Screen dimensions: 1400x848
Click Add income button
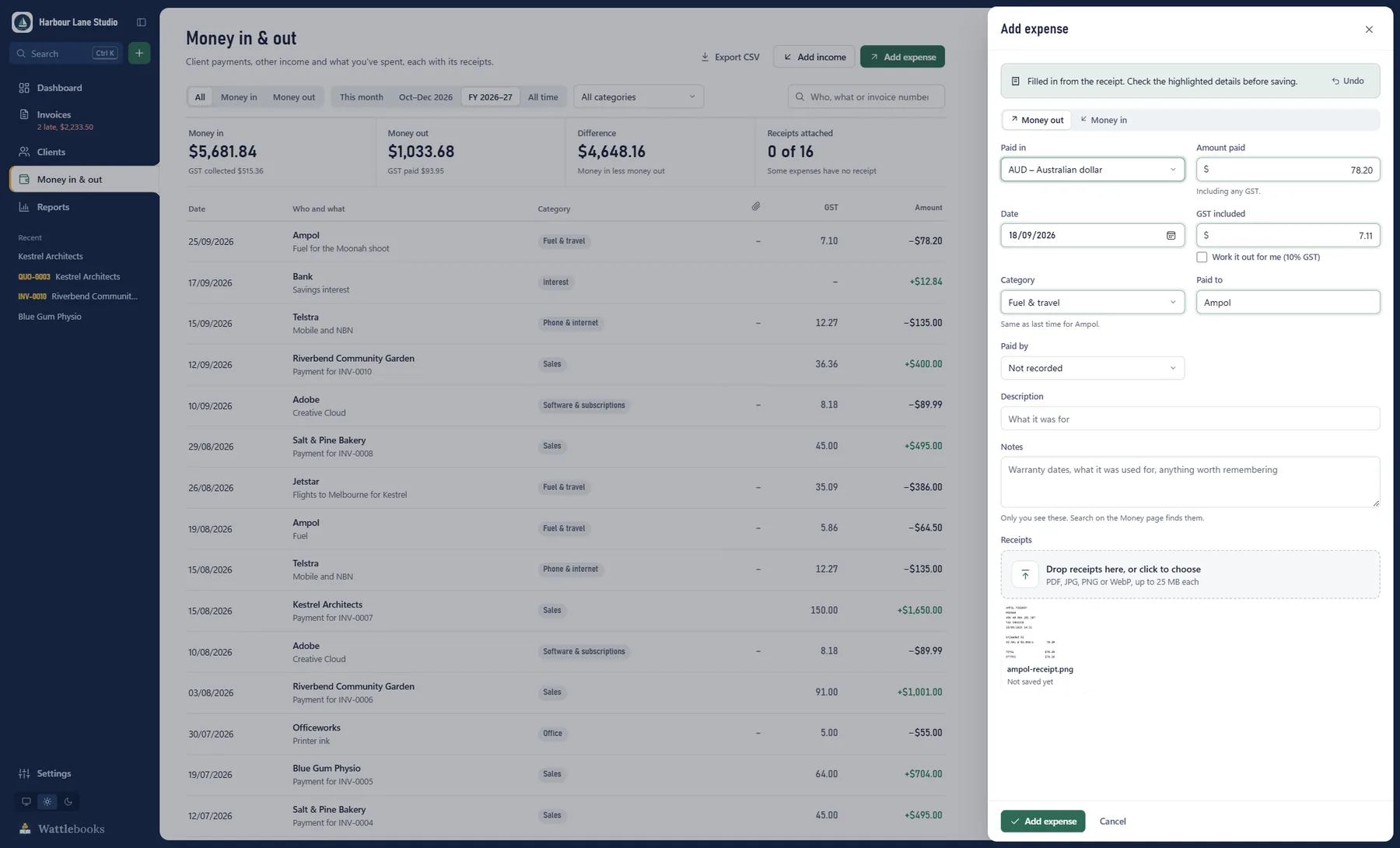point(814,57)
